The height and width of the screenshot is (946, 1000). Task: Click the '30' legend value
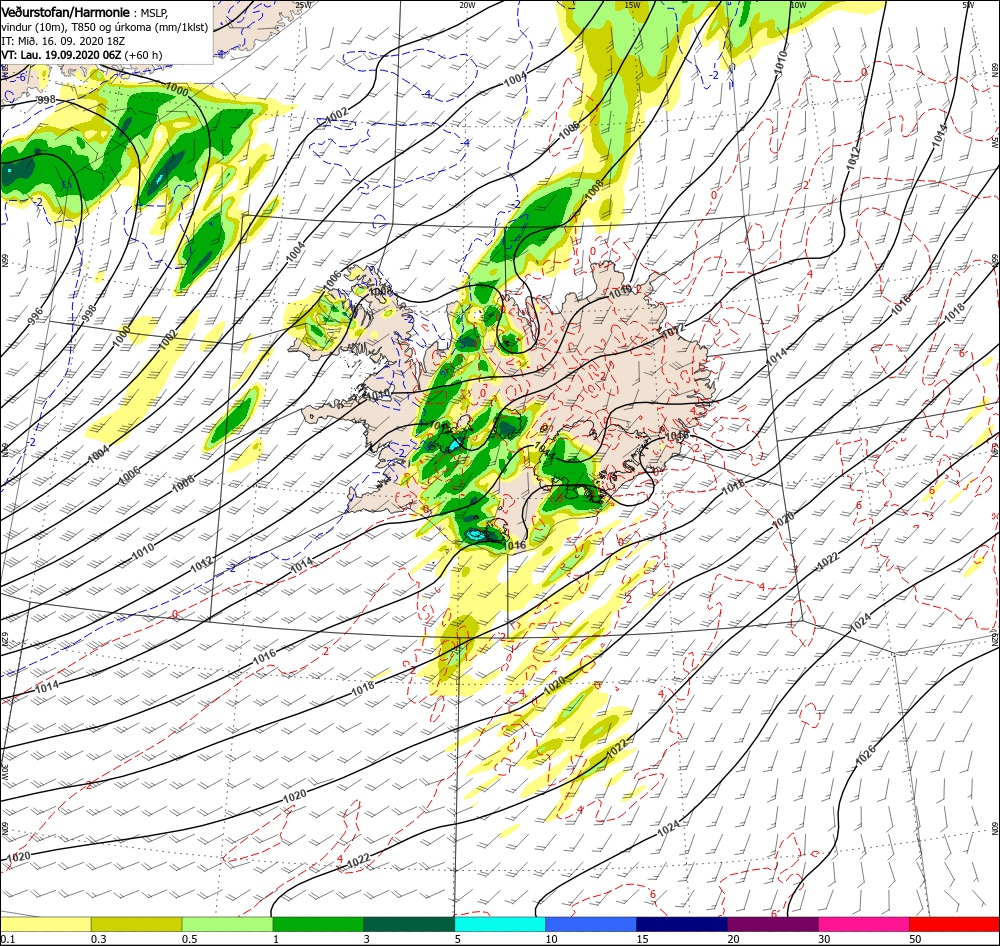[x=824, y=939]
